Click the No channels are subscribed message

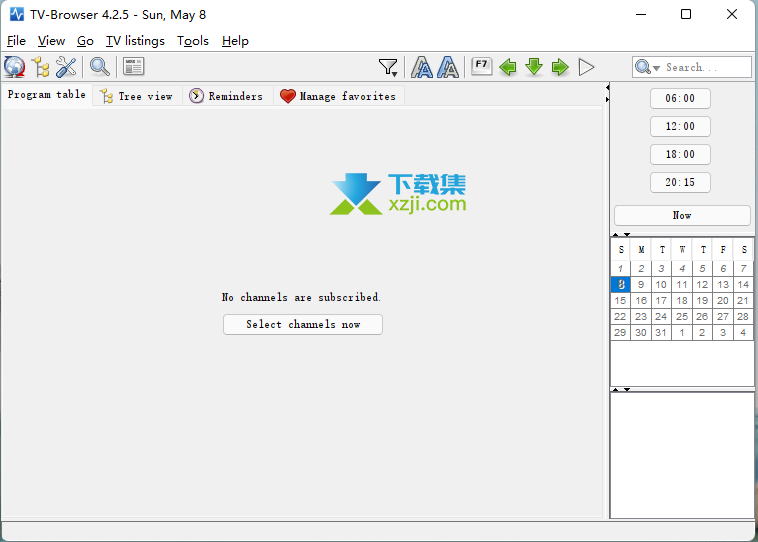[301, 297]
